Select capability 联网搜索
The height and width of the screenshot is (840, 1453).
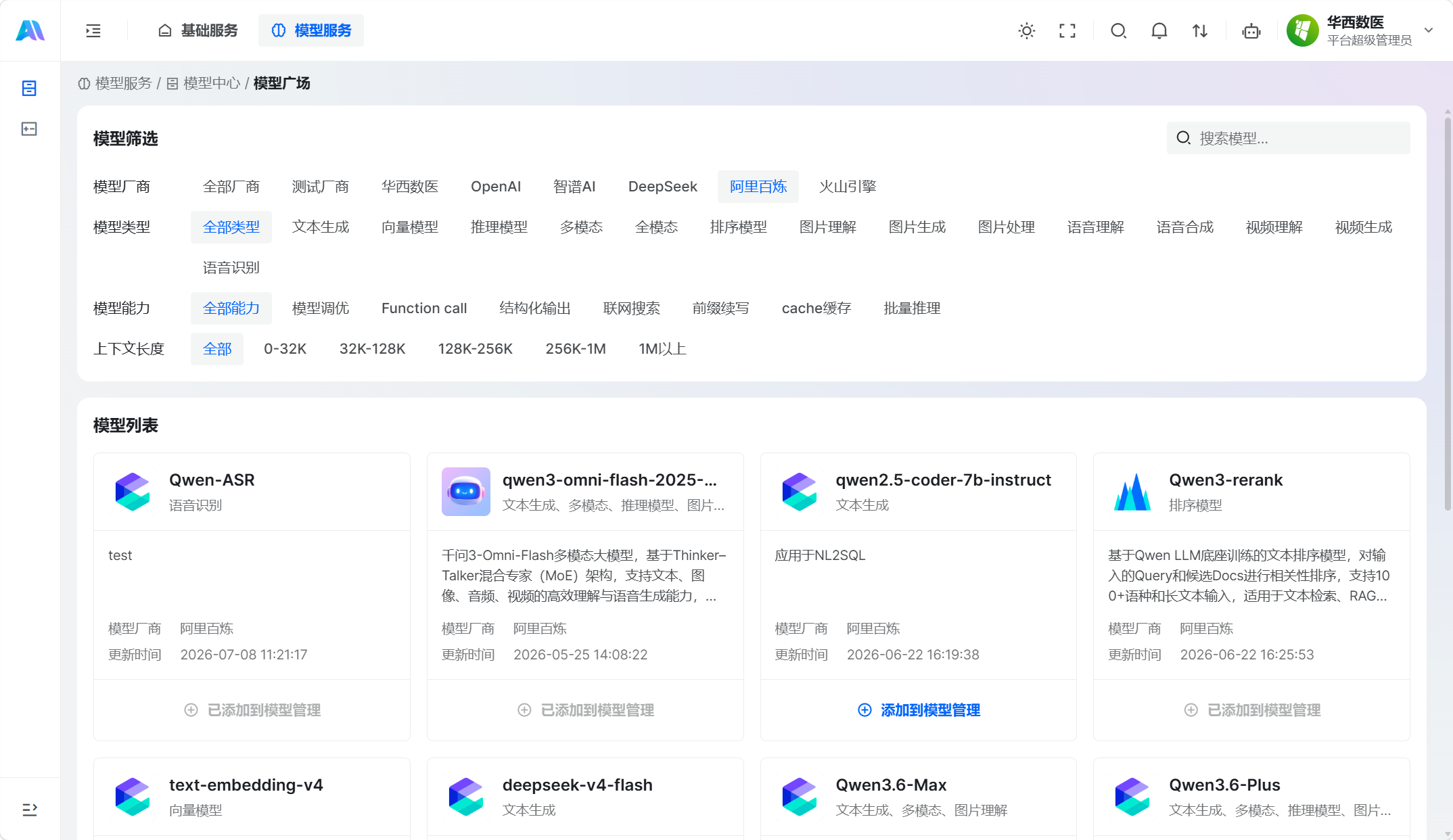(x=632, y=308)
